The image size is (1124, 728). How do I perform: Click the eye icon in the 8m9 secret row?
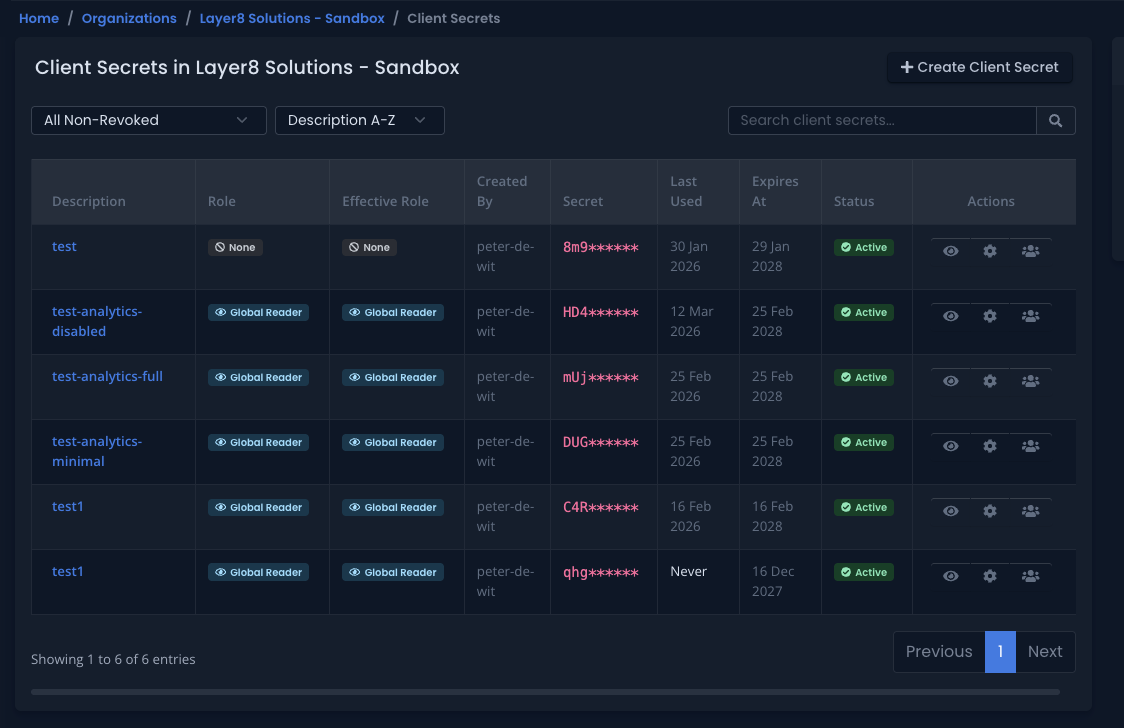[951, 251]
